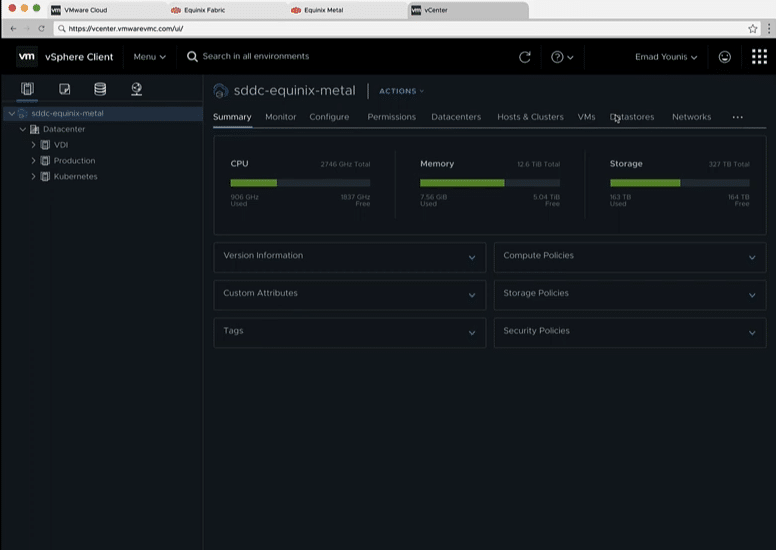
Task: Switch to the VMs tab
Action: tap(586, 117)
